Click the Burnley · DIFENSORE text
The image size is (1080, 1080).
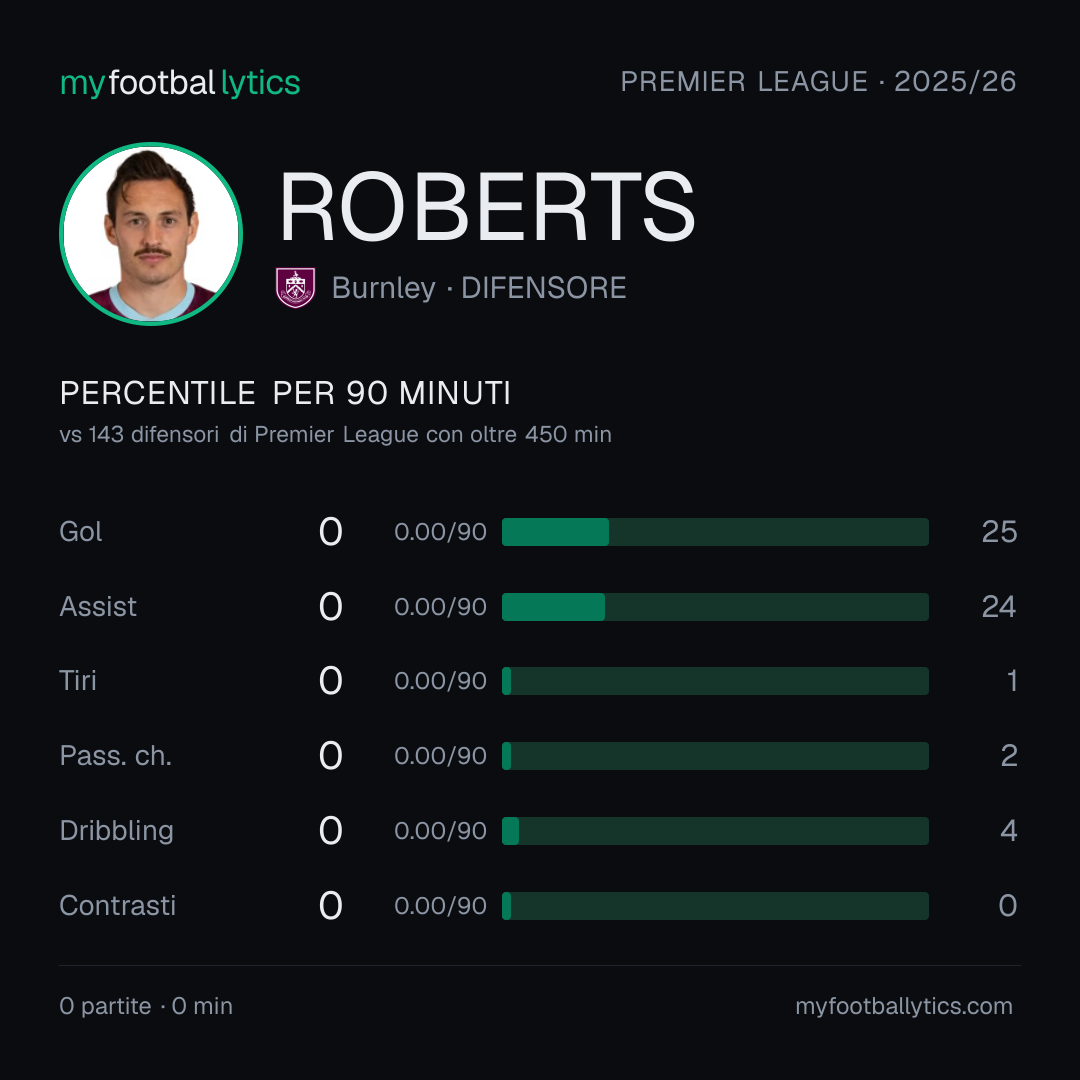479,288
